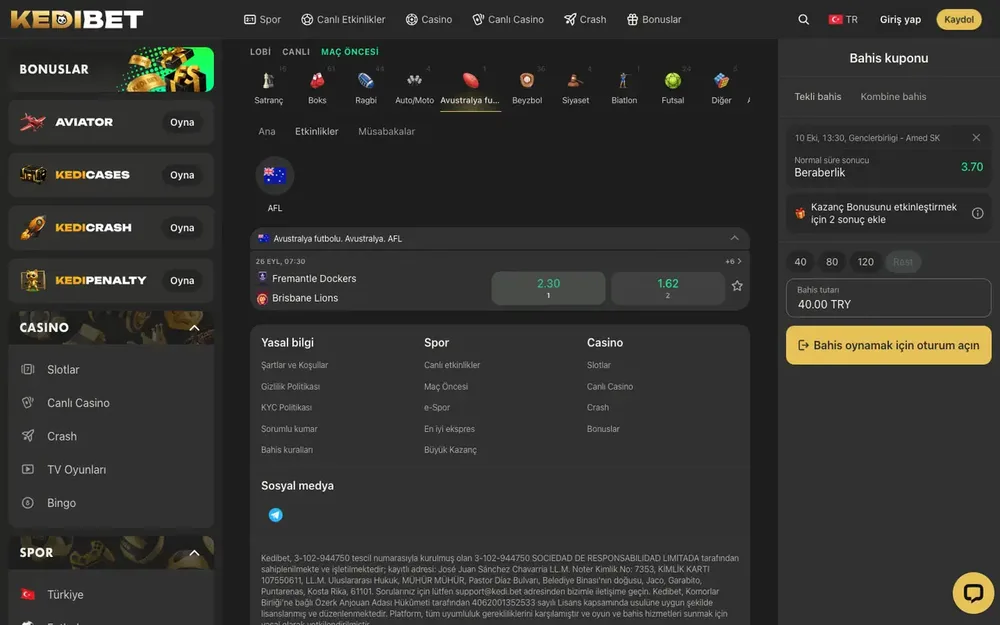Screen dimensions: 1000x625
Task: Play KediCrash with Oyna button
Action: click(182, 228)
